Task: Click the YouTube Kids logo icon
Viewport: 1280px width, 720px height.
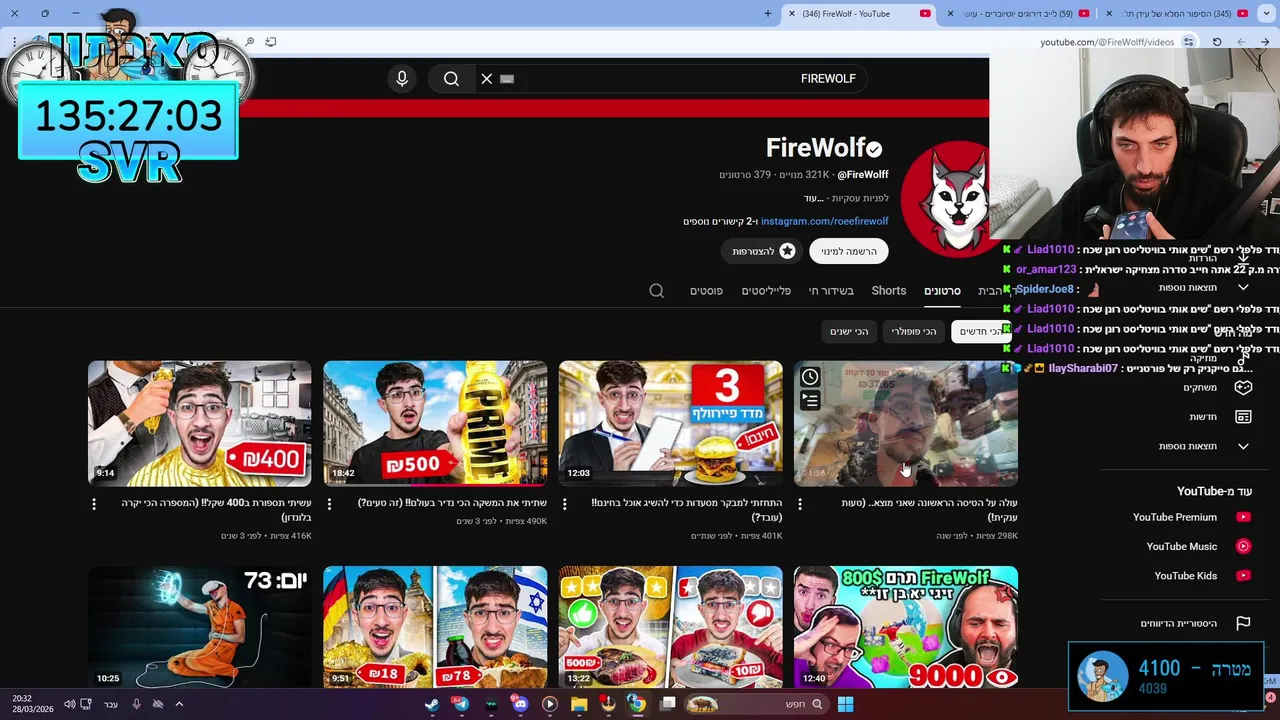Action: [1243, 576]
